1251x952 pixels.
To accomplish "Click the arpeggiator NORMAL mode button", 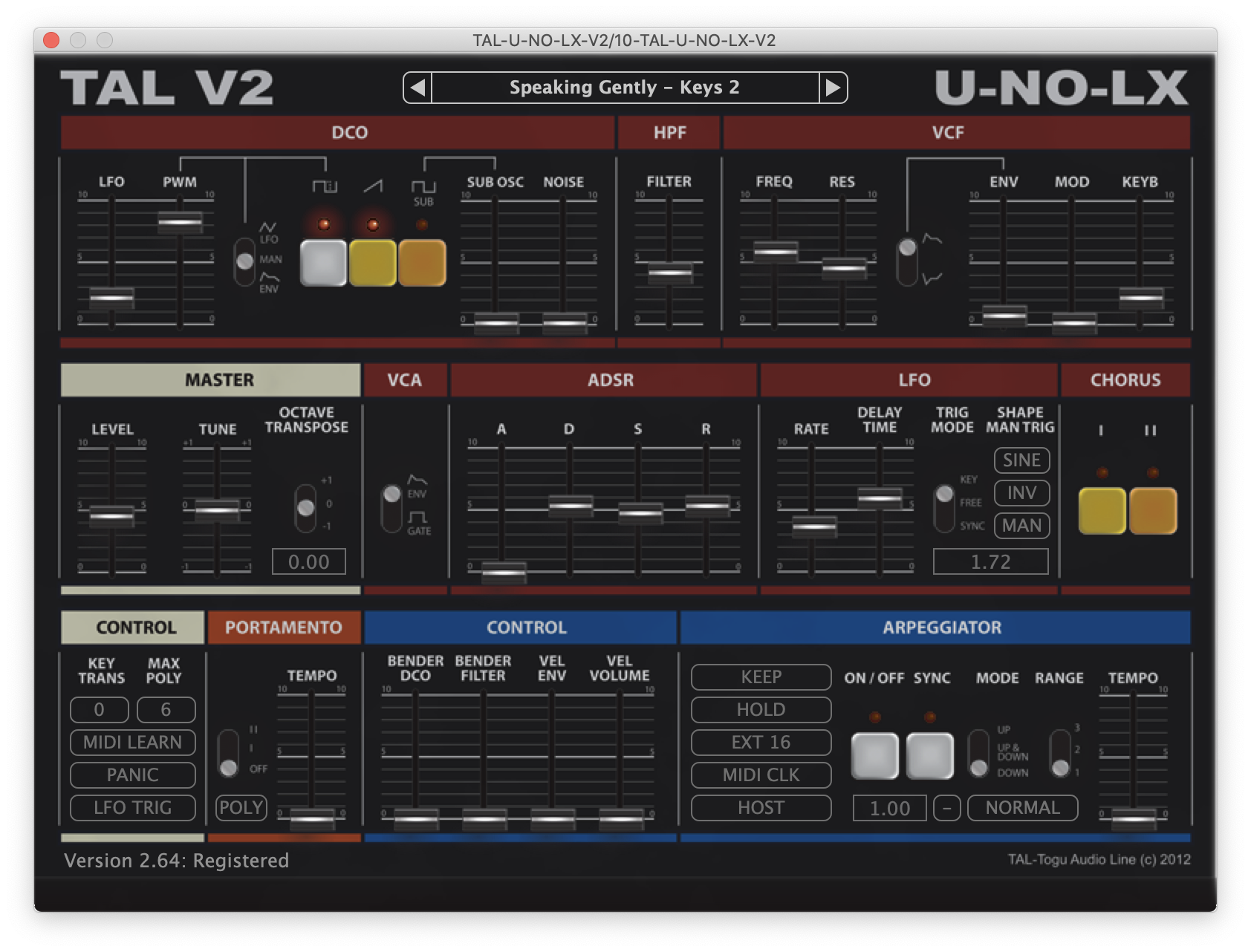I will (x=1023, y=808).
